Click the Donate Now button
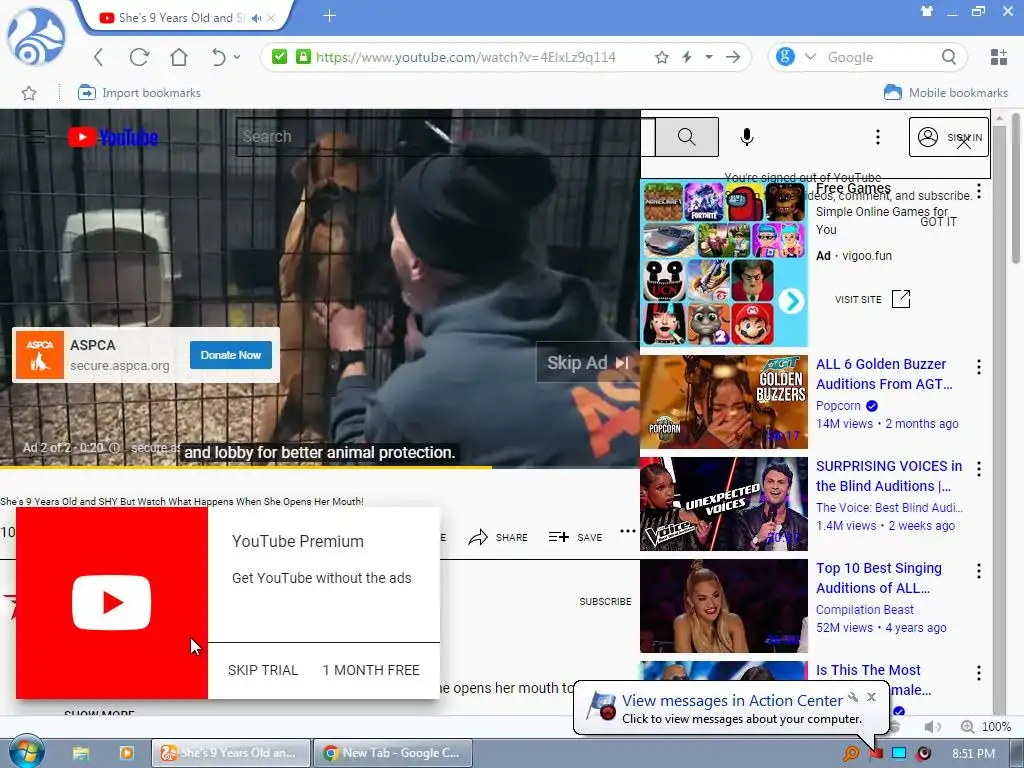Screen dimensions: 1024x768 231,355
